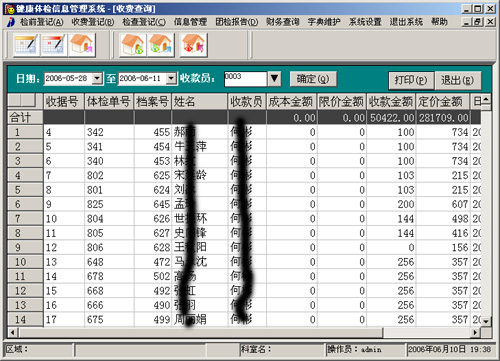This screenshot has height=361, width=500.
Task: Expand the end date dropdown 2006-06-11
Action: click(x=171, y=78)
